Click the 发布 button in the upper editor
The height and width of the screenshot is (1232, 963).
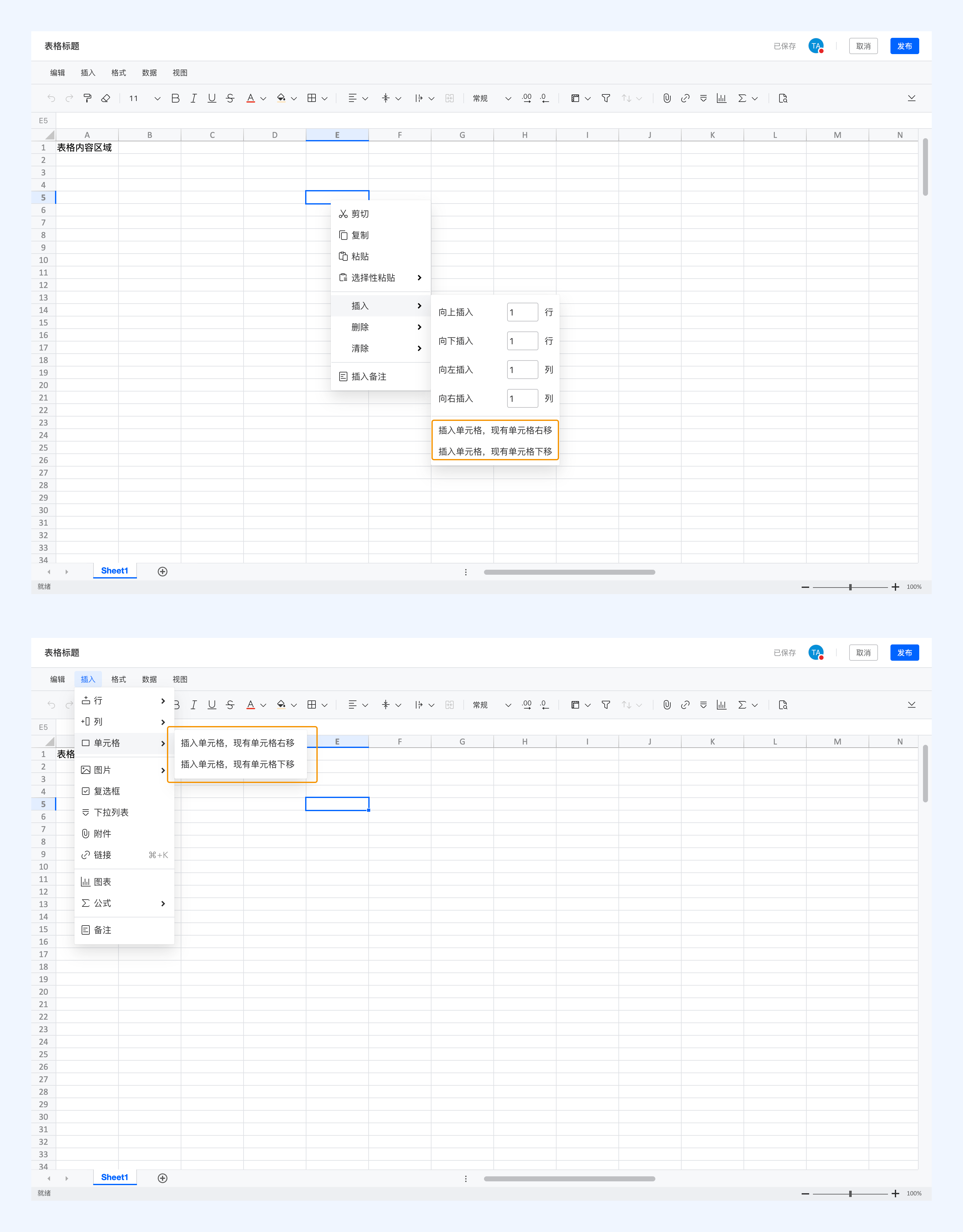[x=905, y=46]
